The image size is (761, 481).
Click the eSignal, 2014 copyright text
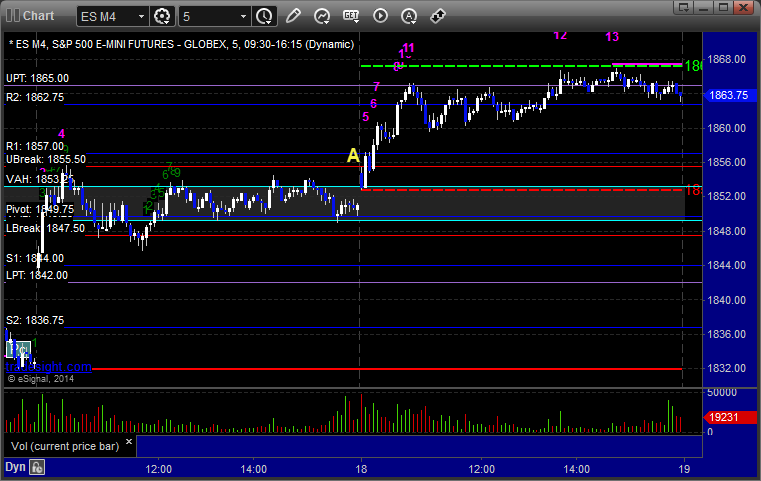[41, 379]
